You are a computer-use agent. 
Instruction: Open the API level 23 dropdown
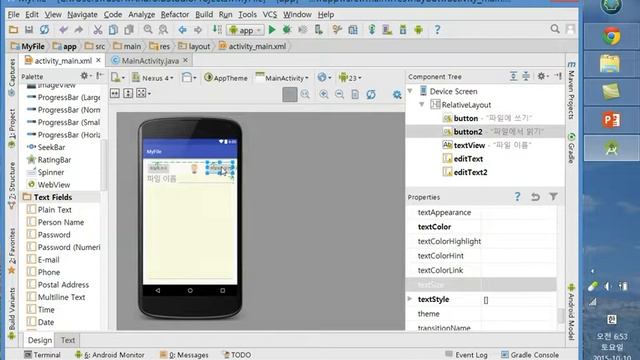350,78
